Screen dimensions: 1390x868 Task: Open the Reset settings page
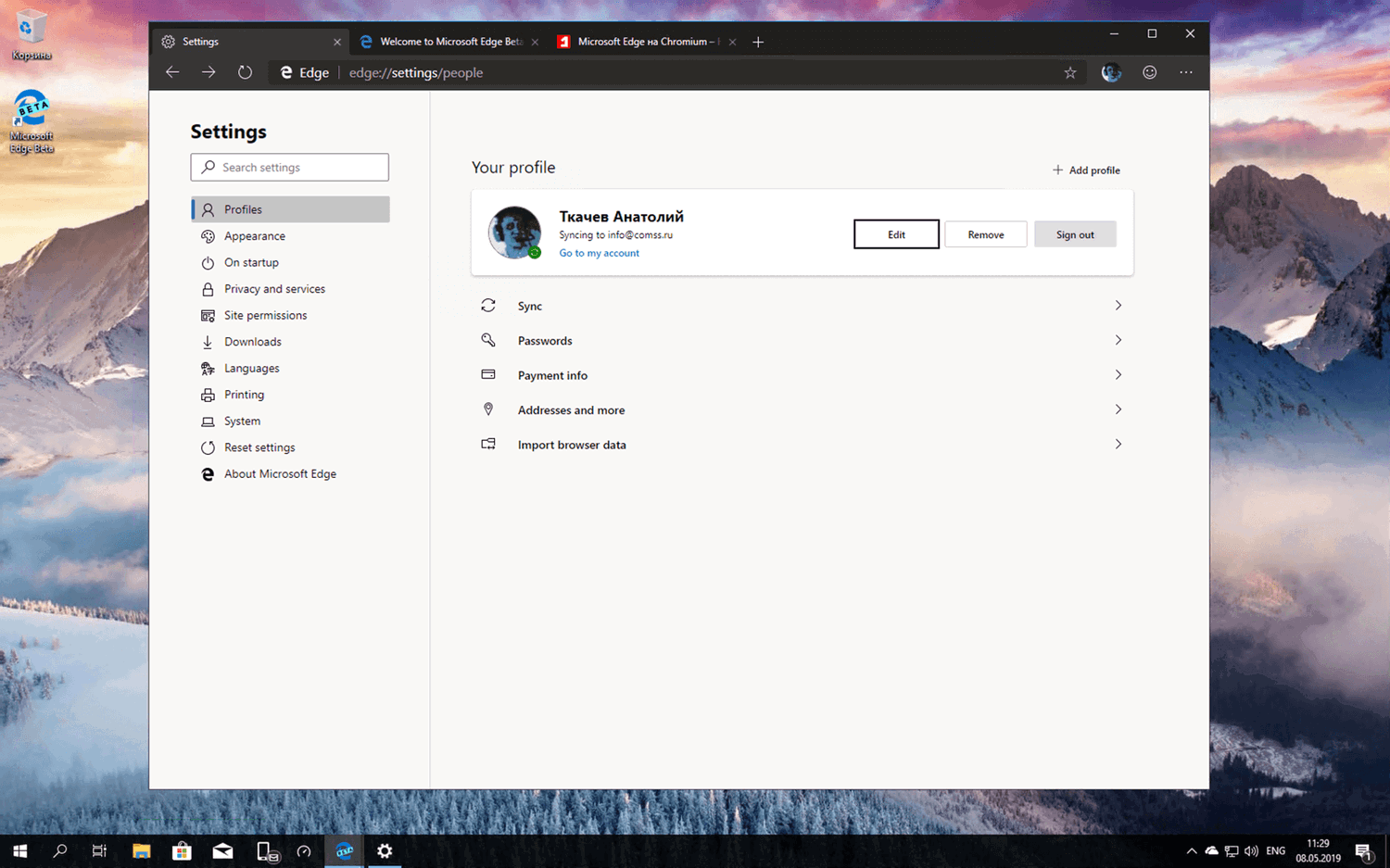(x=290, y=447)
